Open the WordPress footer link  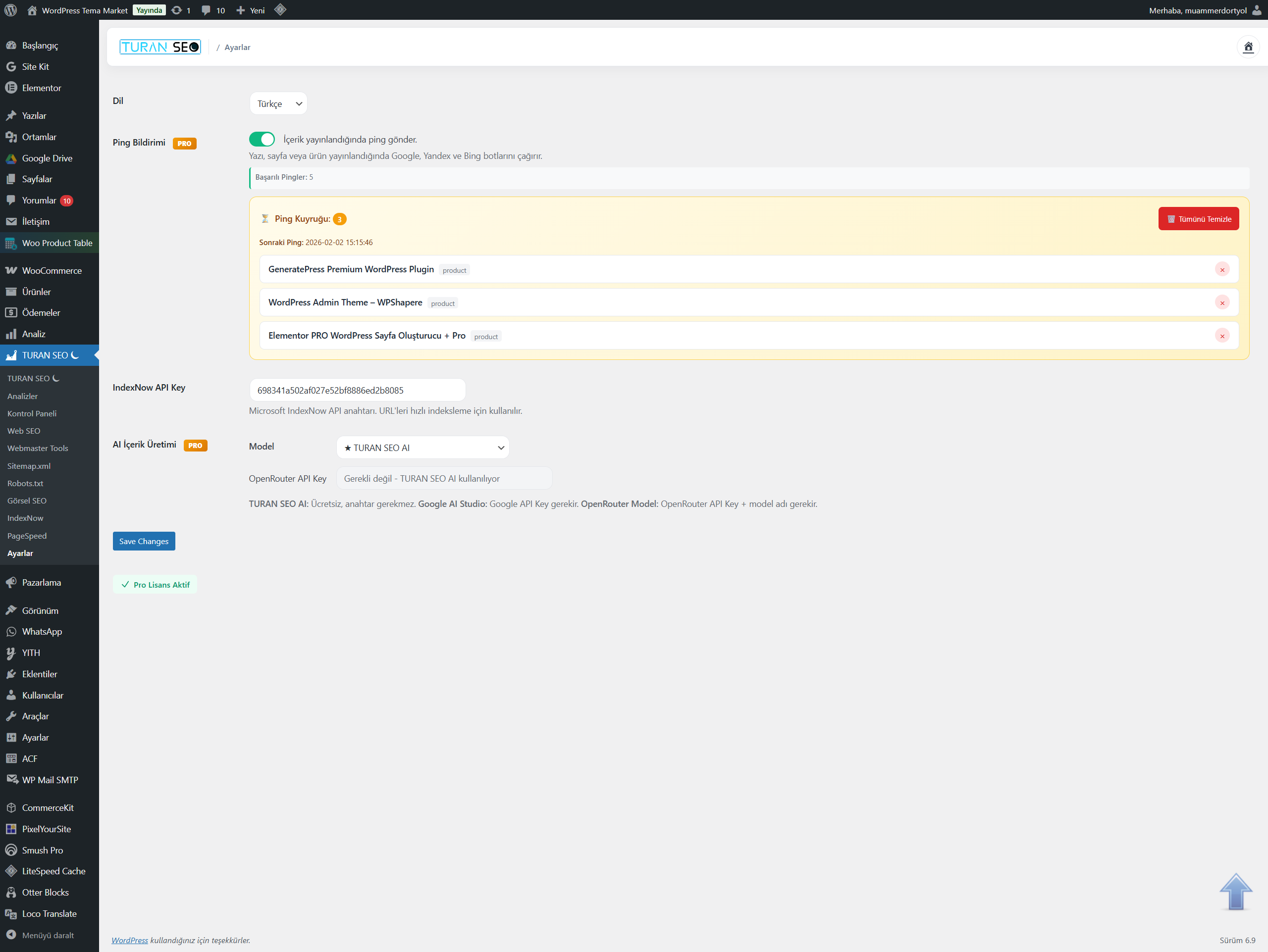coord(130,940)
